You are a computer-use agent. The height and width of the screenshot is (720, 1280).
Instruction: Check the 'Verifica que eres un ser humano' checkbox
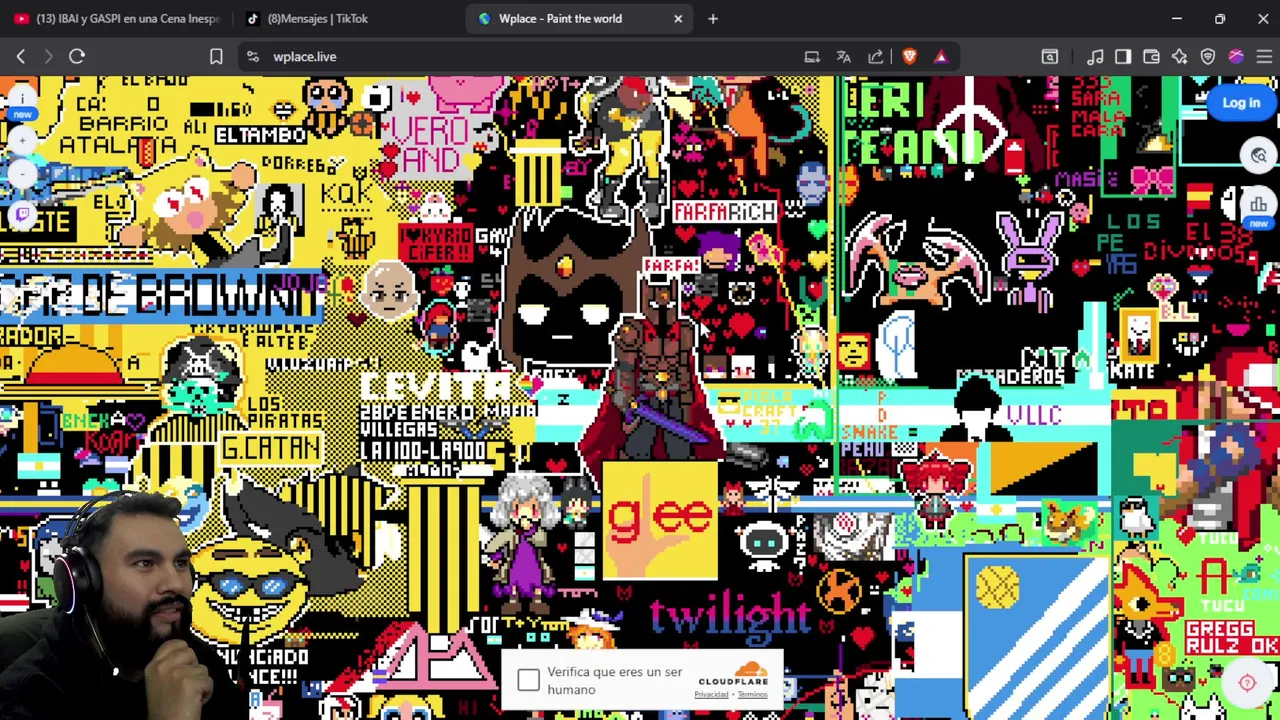coord(528,681)
